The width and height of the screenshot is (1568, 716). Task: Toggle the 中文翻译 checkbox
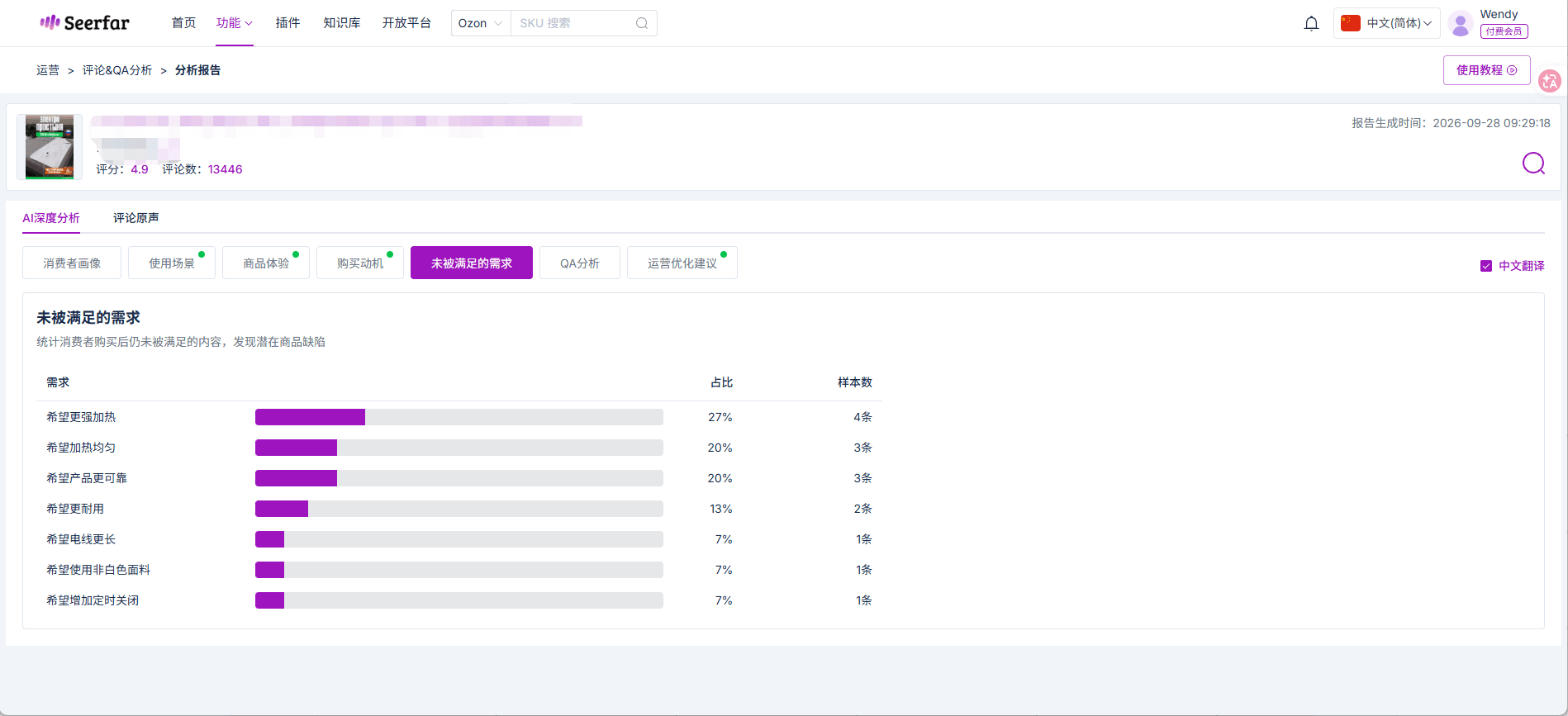pos(1486,266)
